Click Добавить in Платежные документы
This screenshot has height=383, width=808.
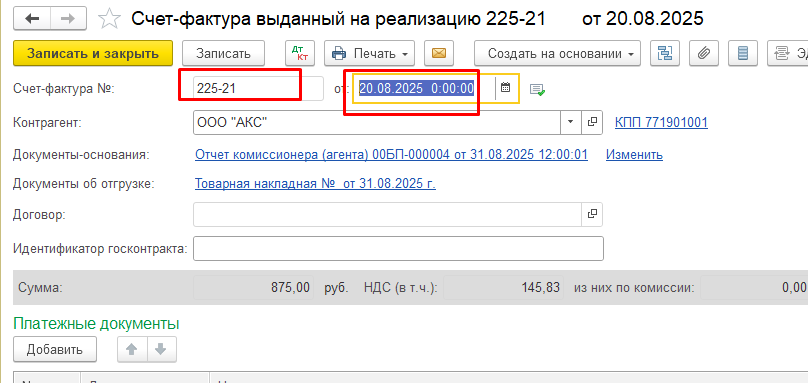[55, 349]
